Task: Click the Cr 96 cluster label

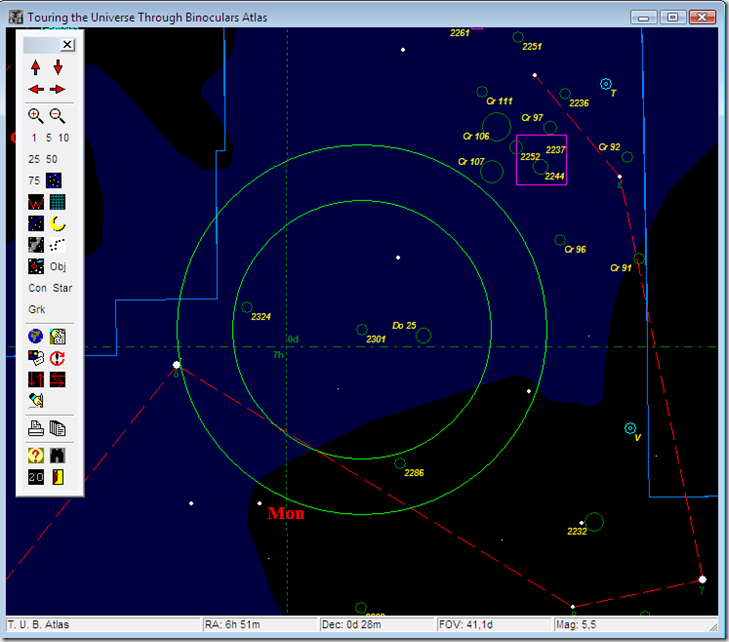Action: point(575,250)
